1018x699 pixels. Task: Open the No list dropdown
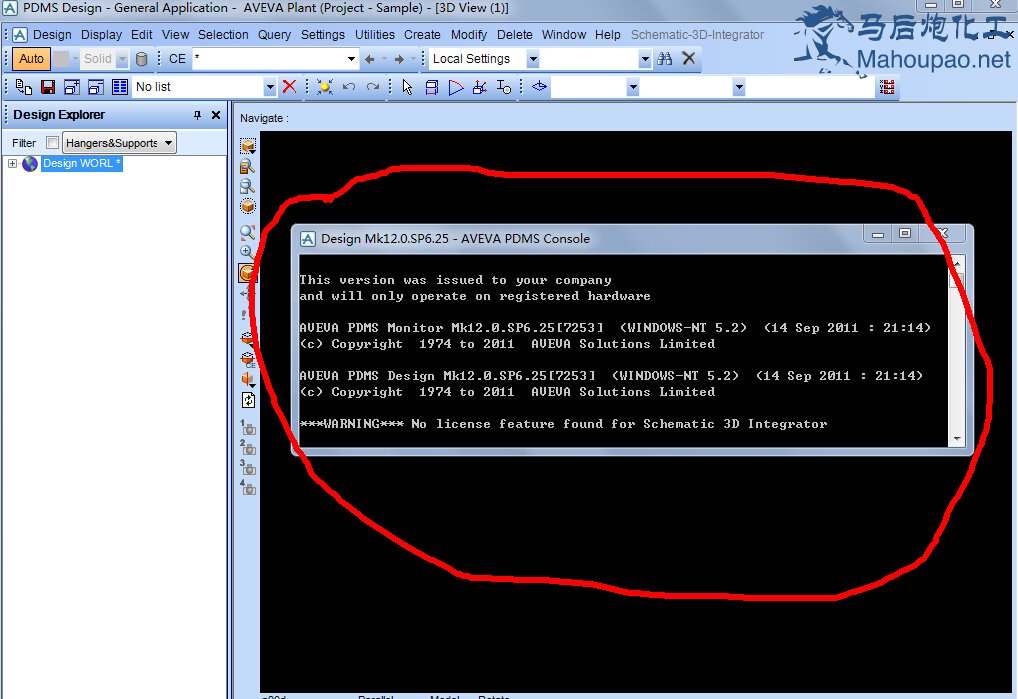point(270,87)
